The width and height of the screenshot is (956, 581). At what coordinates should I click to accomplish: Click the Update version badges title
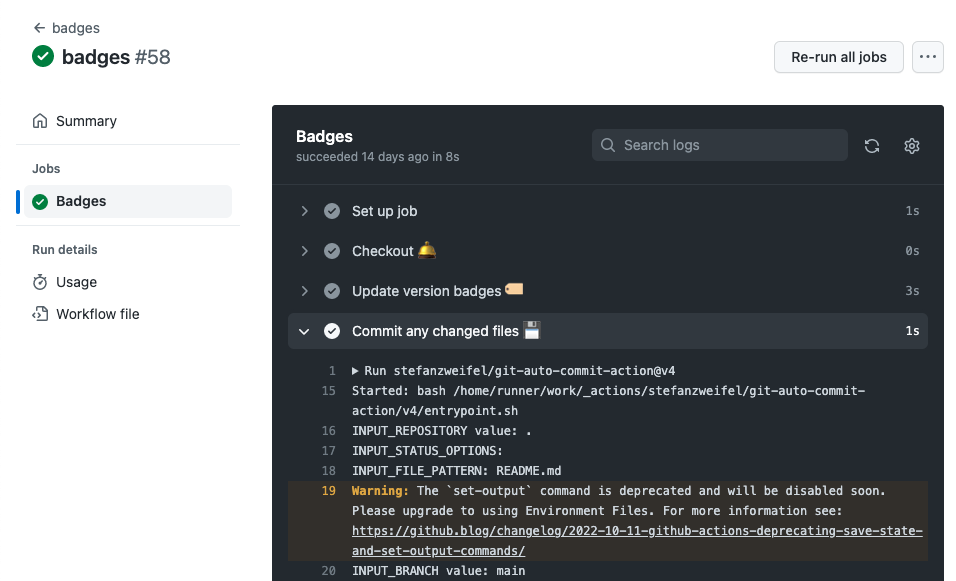426,291
